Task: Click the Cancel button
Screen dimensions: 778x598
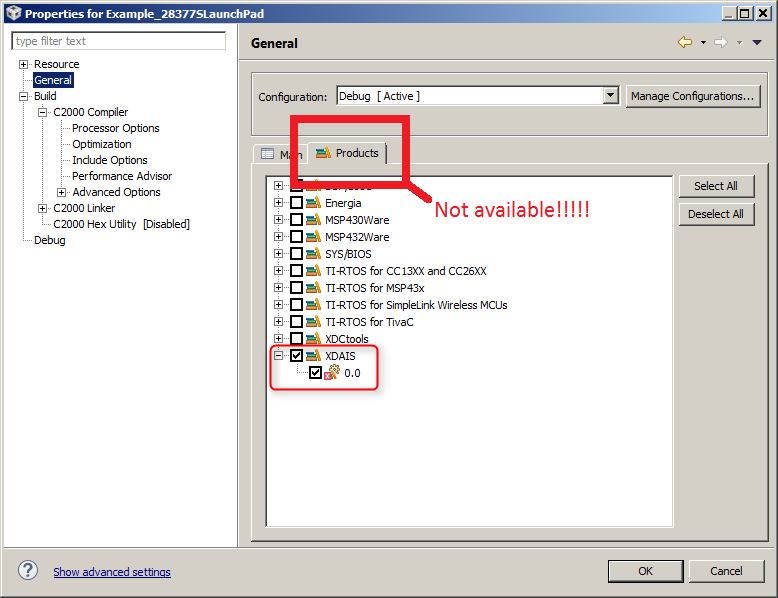Action: (x=726, y=571)
